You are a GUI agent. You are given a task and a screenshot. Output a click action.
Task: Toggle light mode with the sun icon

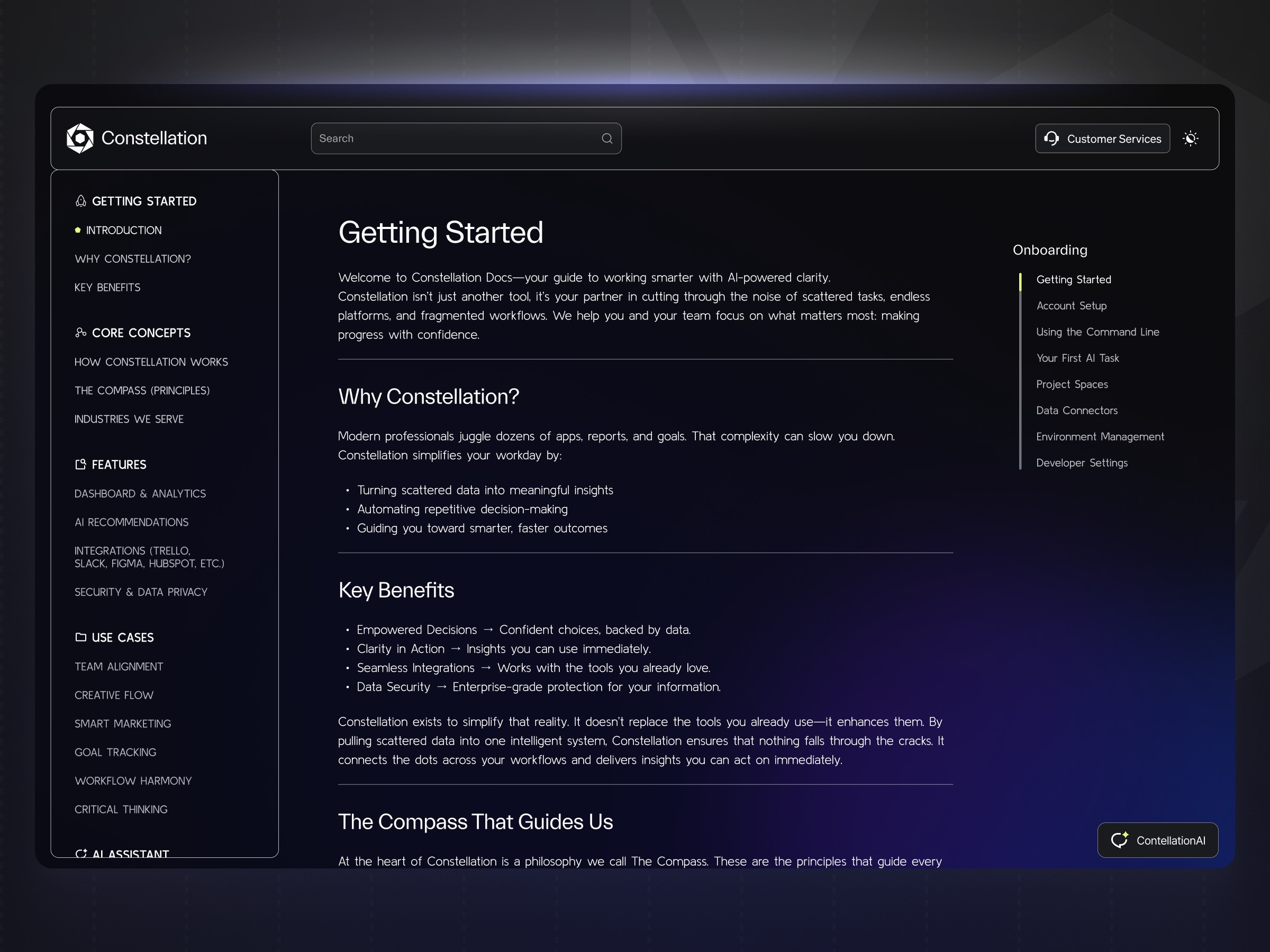coord(1191,138)
